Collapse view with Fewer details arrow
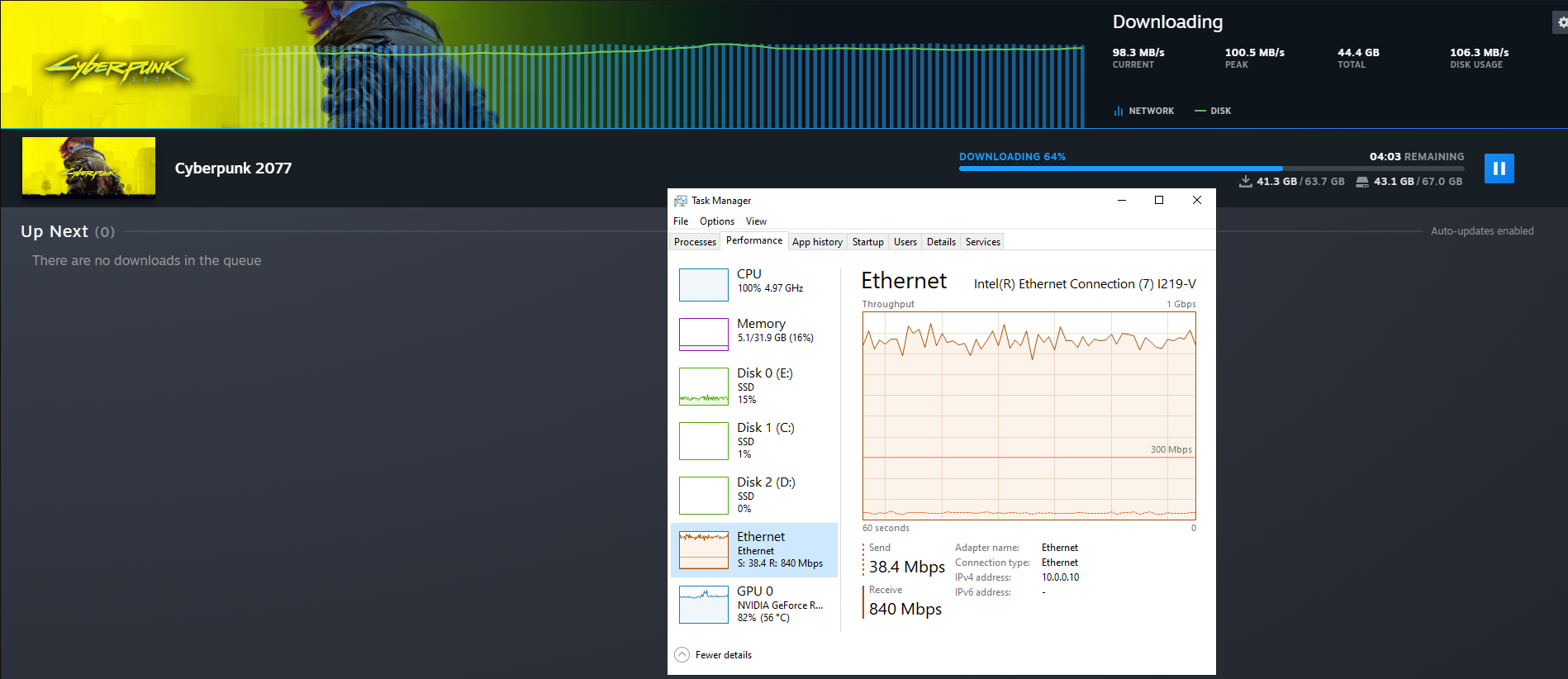 pos(682,655)
